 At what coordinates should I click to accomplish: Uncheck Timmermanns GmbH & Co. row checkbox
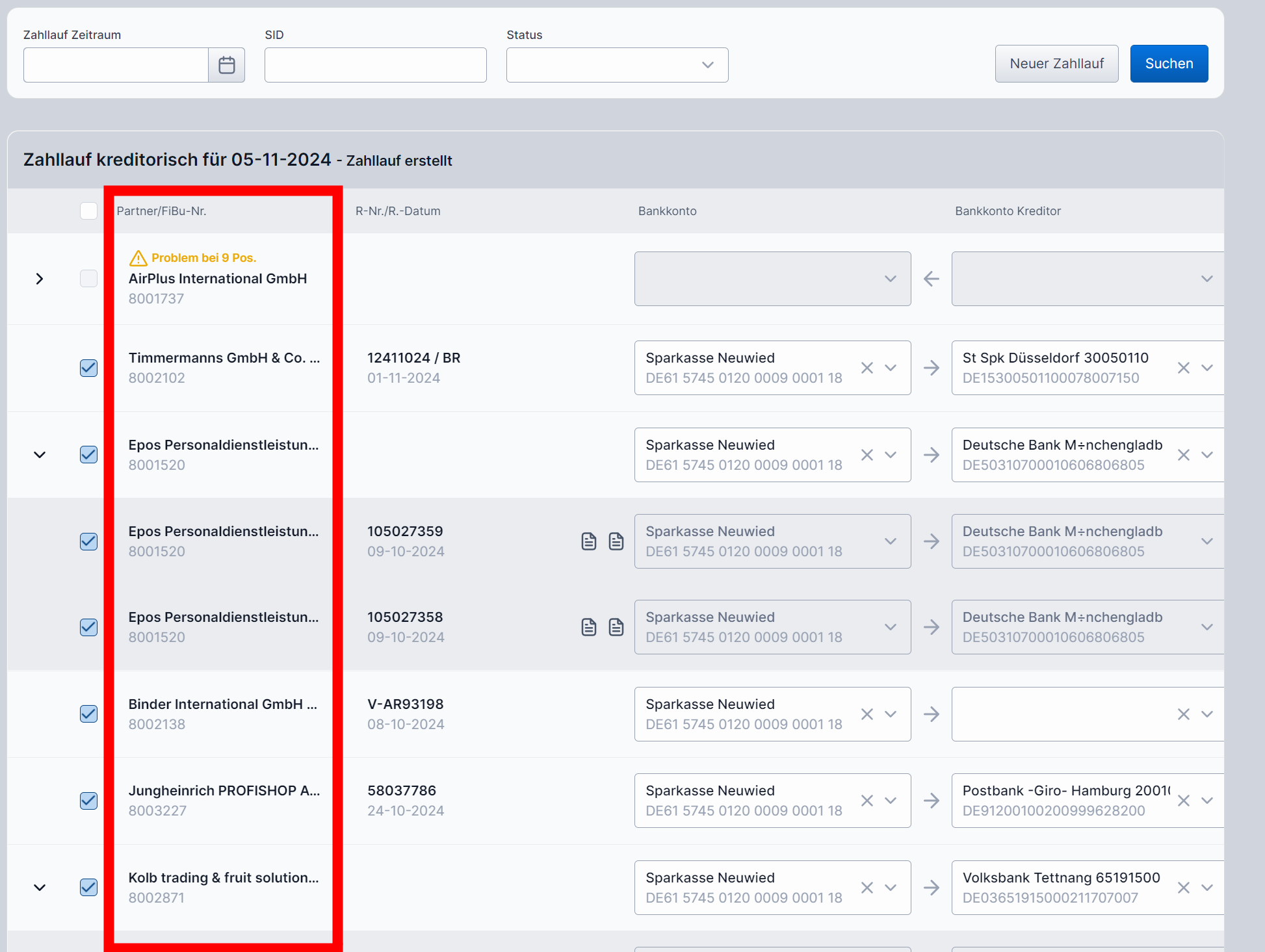pos(88,368)
